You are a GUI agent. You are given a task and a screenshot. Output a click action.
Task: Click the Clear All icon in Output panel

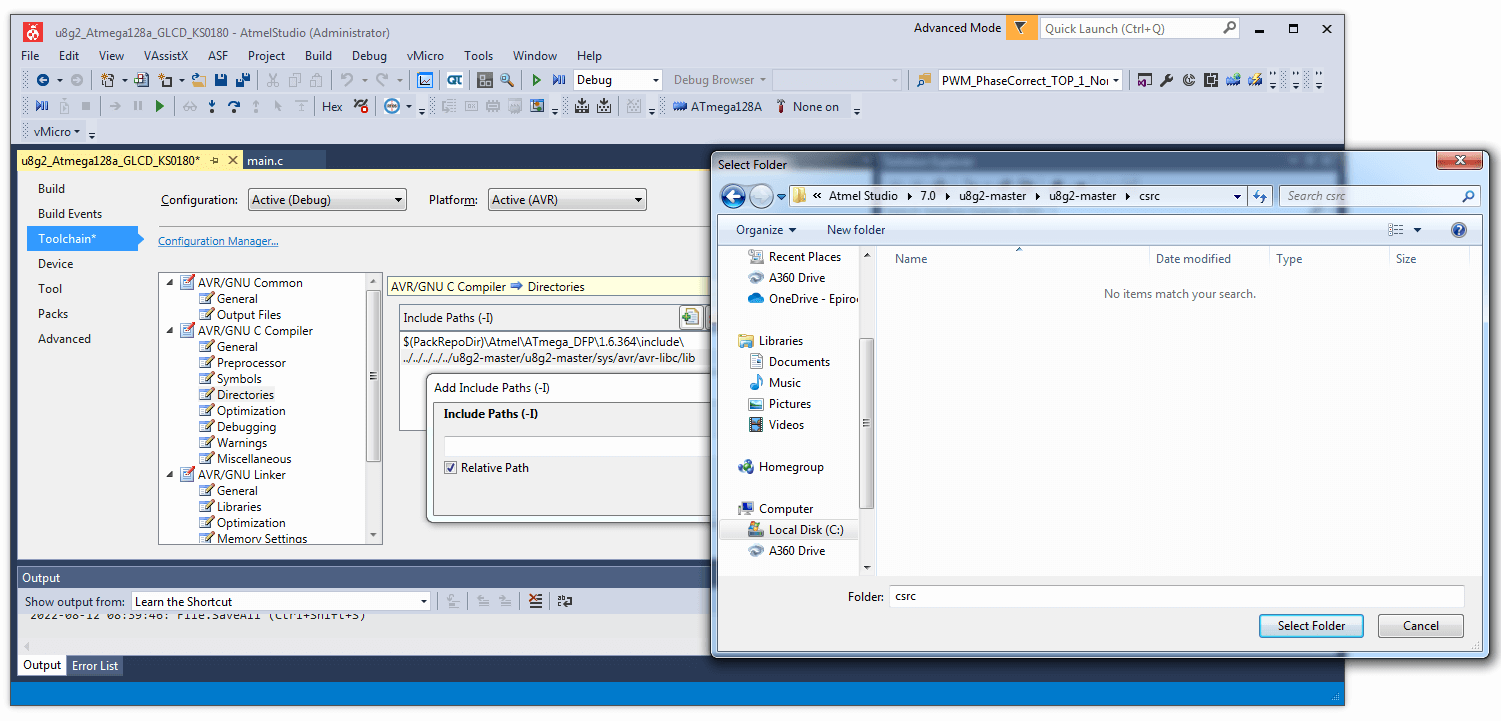click(x=536, y=601)
